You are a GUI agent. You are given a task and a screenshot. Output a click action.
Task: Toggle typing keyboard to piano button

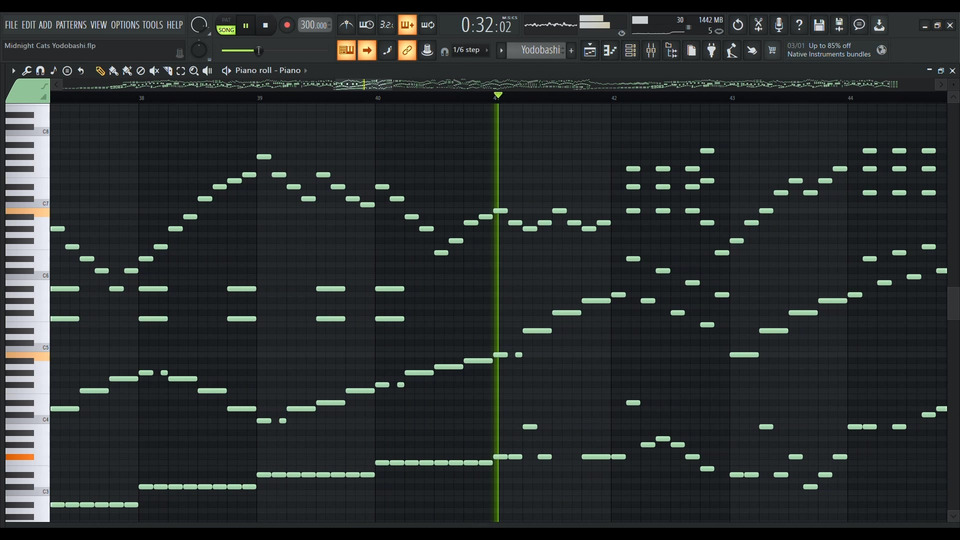pyautogui.click(x=347, y=50)
